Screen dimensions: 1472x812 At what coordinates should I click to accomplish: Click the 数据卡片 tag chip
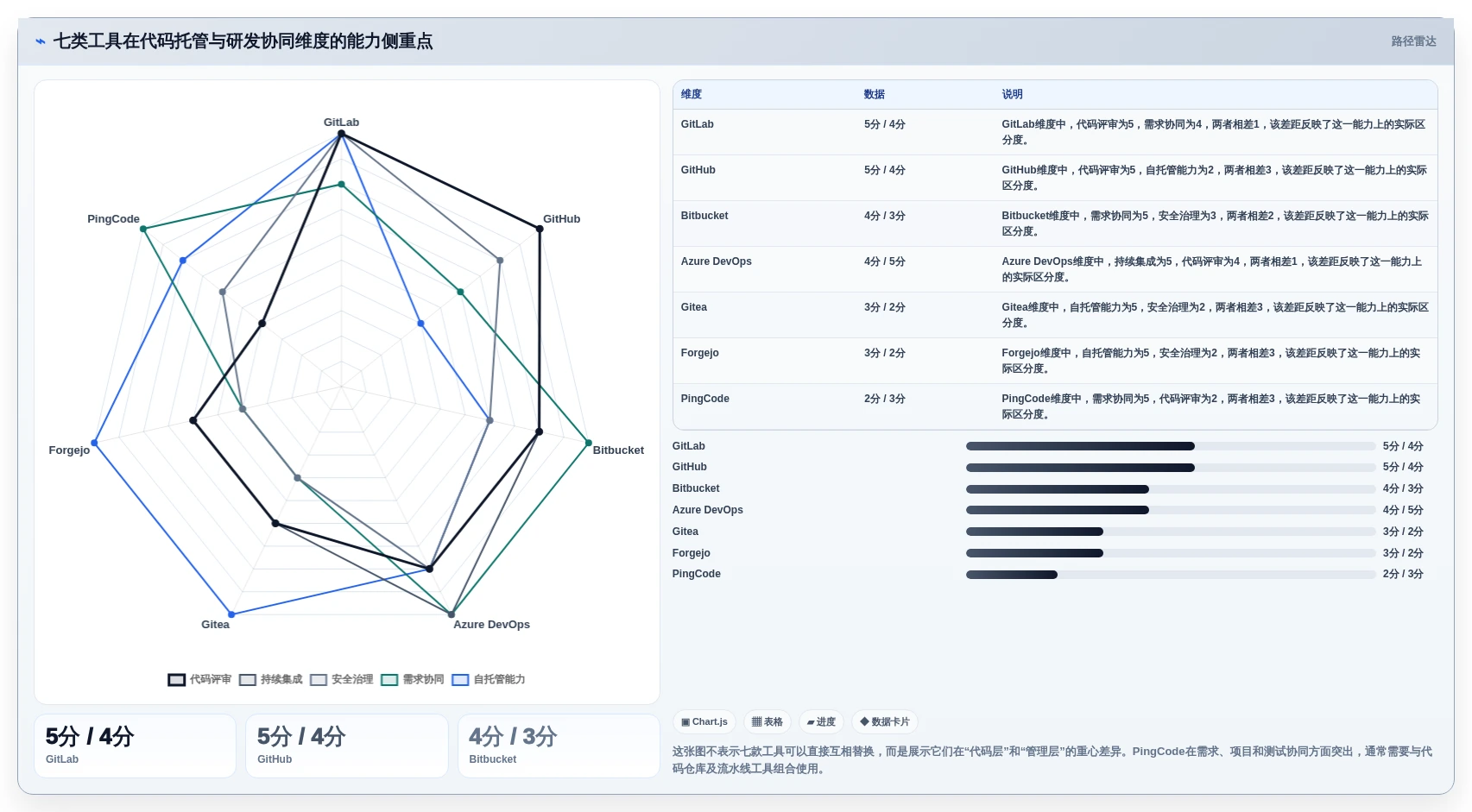click(885, 722)
